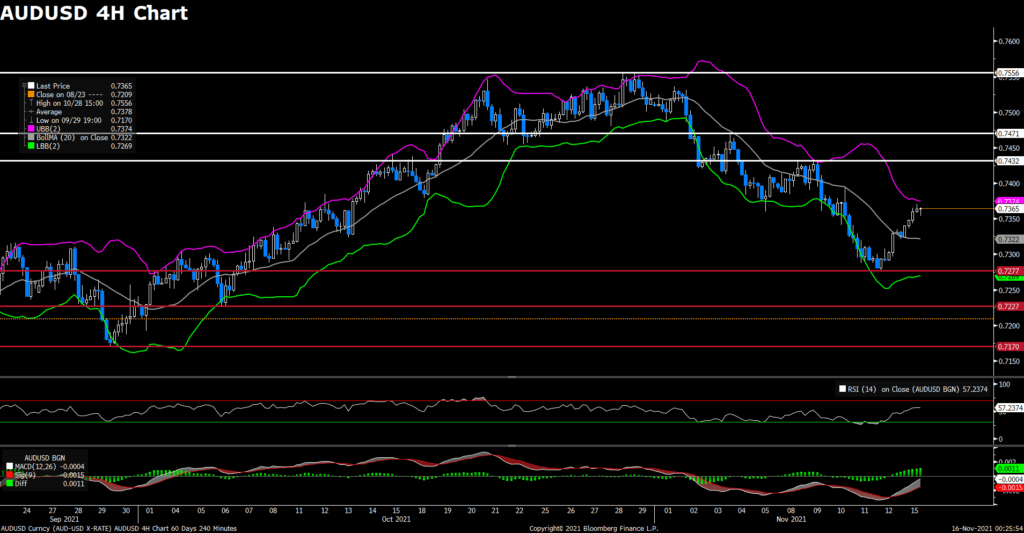Click the RSI axis value tag 57.2374
The height and width of the screenshot is (533, 1024).
click(1009, 408)
